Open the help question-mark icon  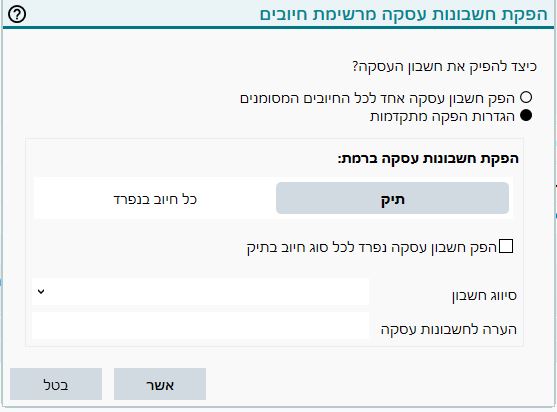[17, 15]
